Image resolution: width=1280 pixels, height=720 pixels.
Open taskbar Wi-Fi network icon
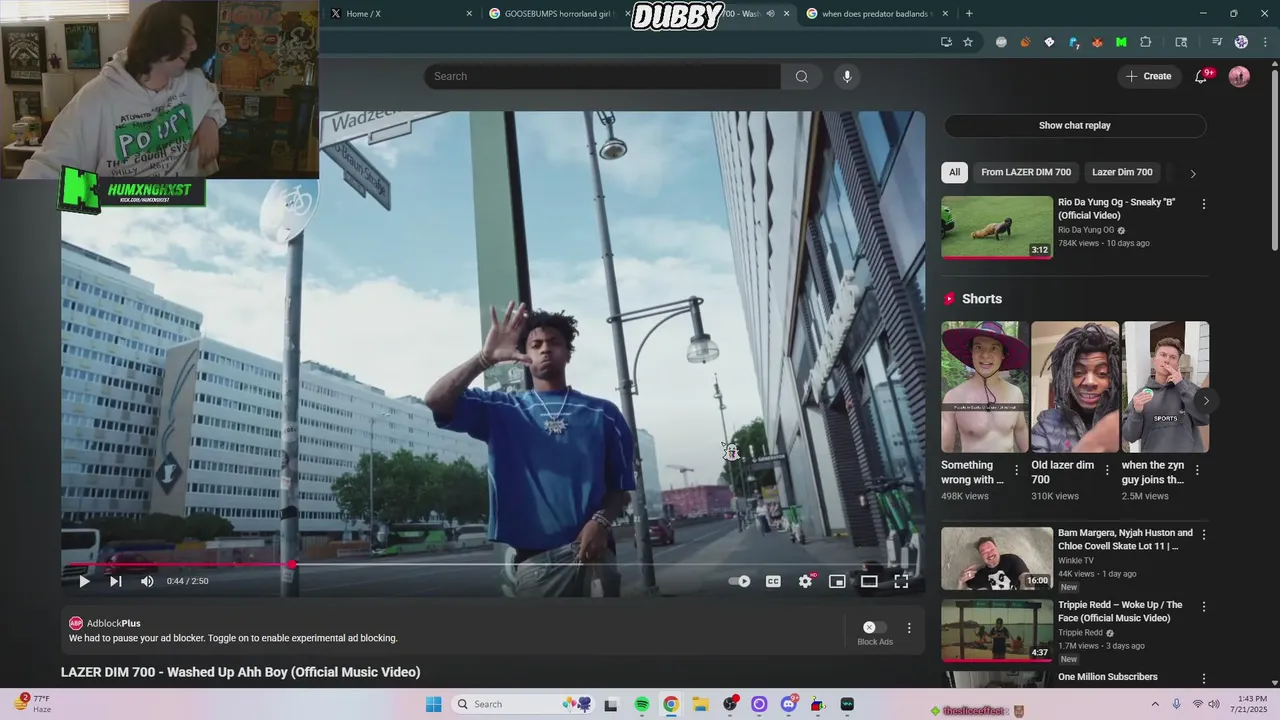pos(1197,704)
